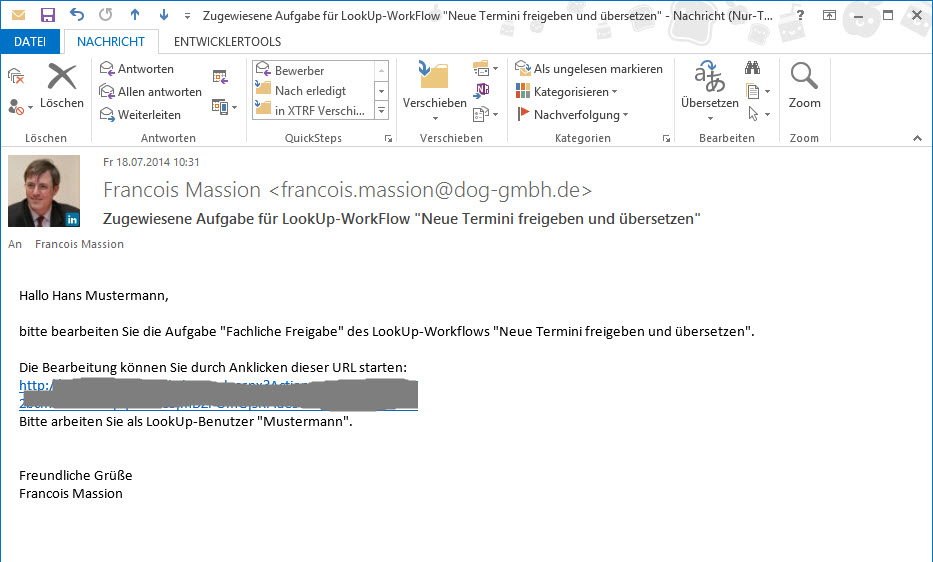
Task: Go to next item with down arrow
Action: (x=164, y=14)
